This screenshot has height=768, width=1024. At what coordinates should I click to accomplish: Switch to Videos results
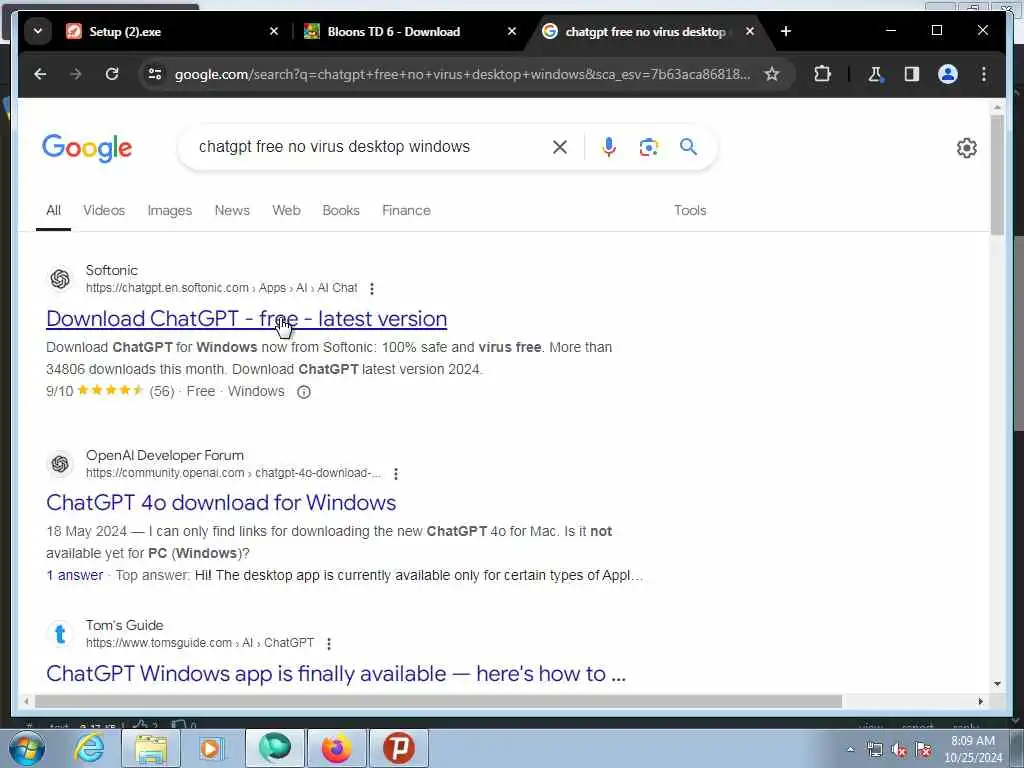104,211
